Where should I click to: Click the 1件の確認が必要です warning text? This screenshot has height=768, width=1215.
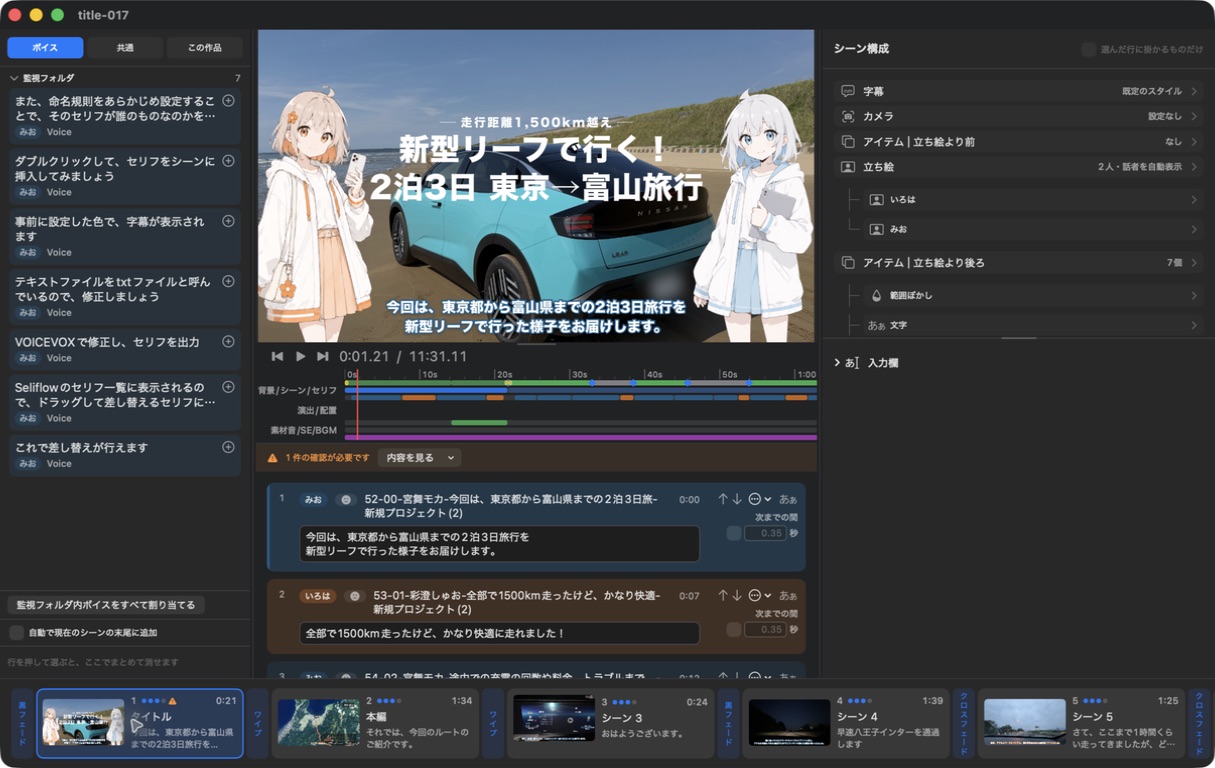(x=327, y=458)
